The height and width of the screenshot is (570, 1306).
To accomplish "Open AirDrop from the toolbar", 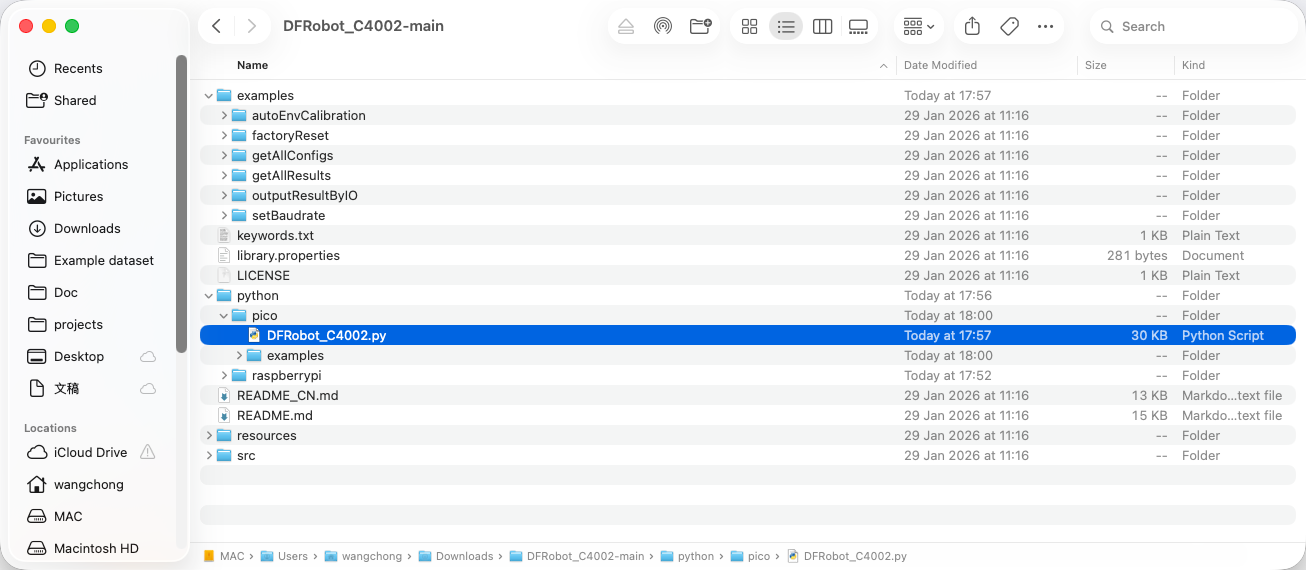I will (663, 27).
